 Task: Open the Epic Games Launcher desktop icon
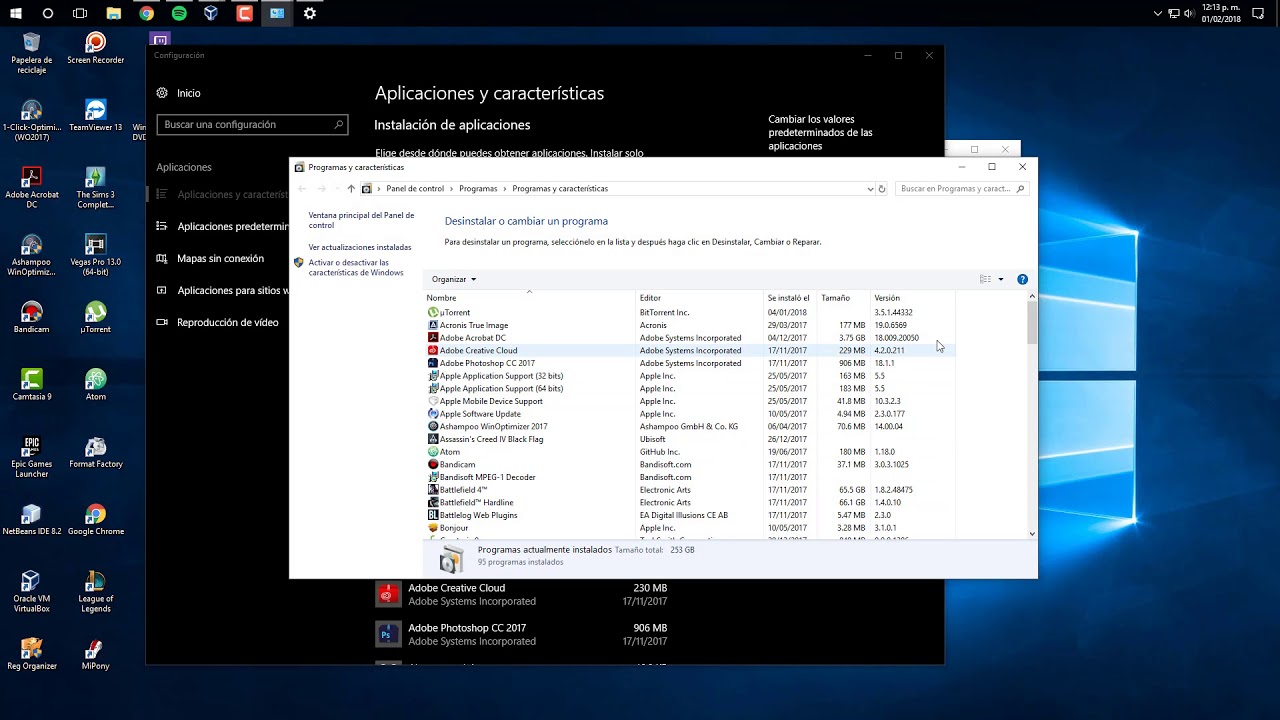31,457
